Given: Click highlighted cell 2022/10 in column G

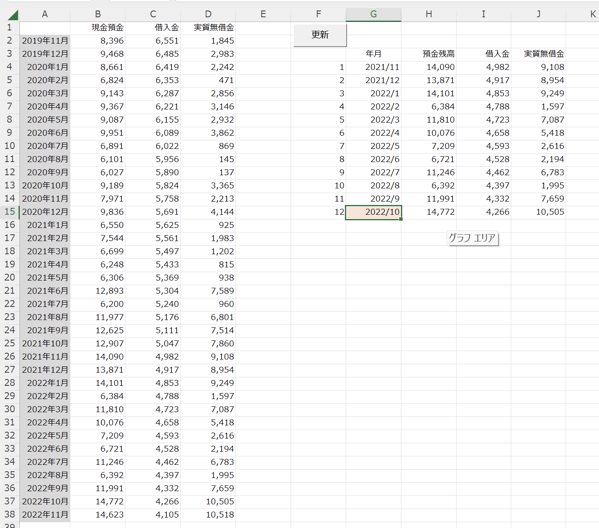Looking at the screenshot, I should pos(373,212).
